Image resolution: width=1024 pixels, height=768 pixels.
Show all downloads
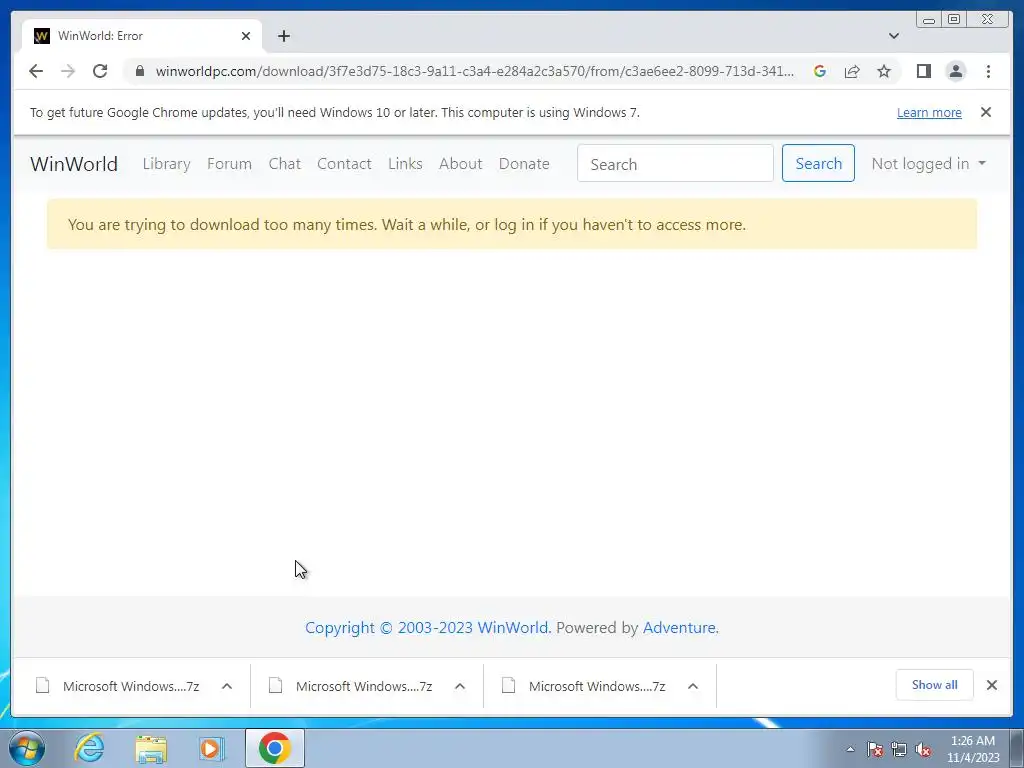click(935, 684)
